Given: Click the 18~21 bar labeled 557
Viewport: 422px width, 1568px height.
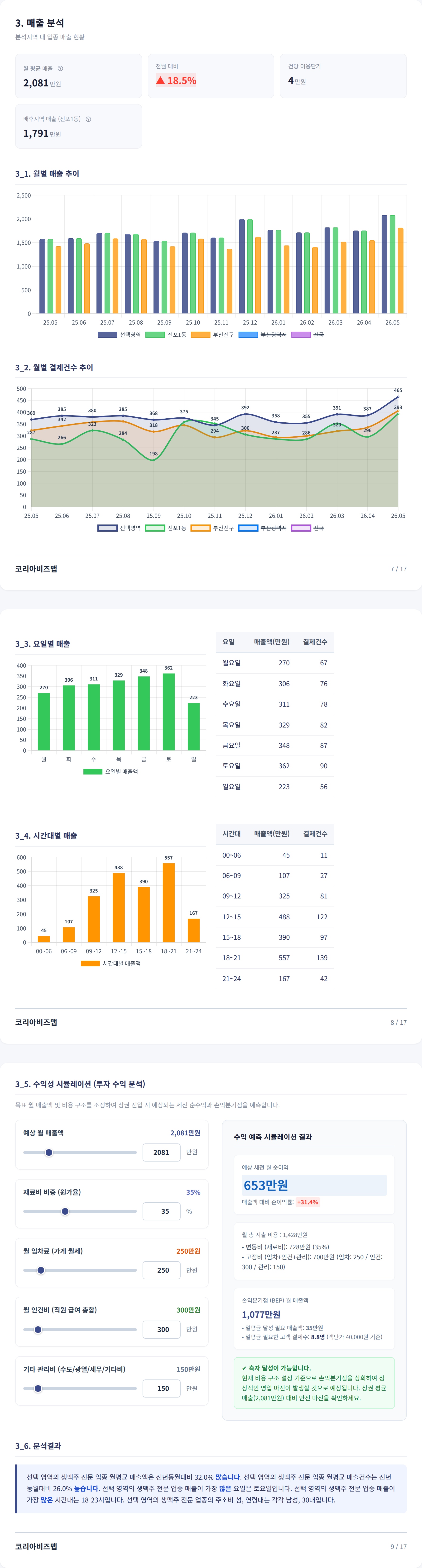Looking at the screenshot, I should click(x=169, y=903).
